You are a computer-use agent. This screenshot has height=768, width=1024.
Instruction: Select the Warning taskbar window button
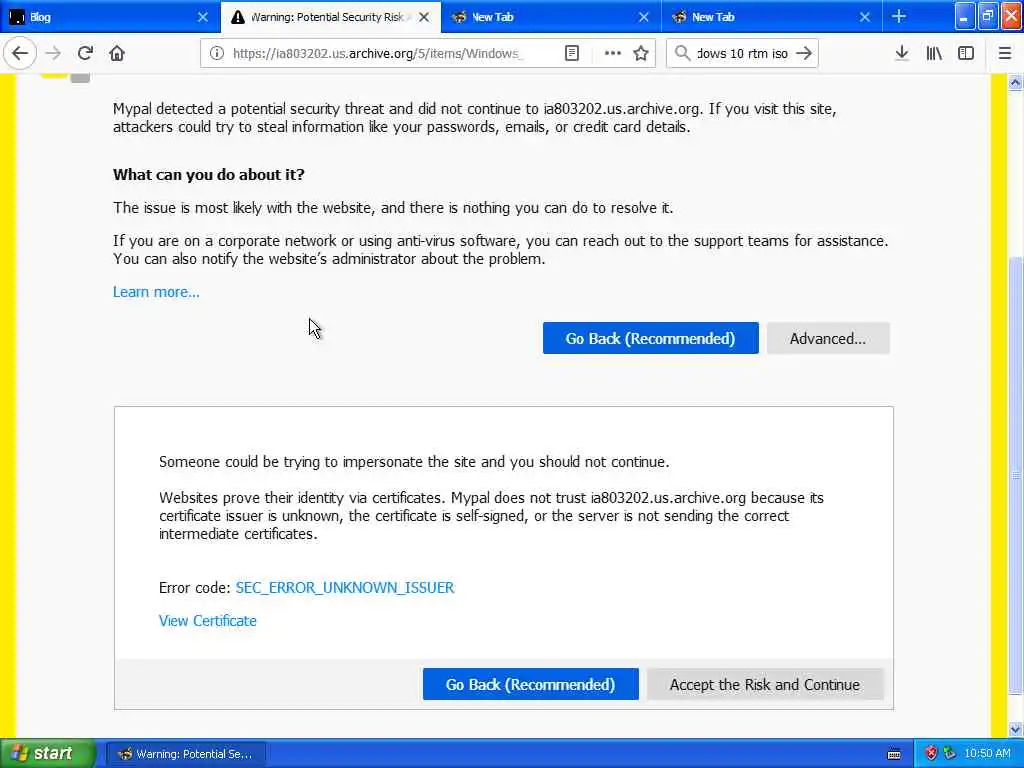coord(185,754)
